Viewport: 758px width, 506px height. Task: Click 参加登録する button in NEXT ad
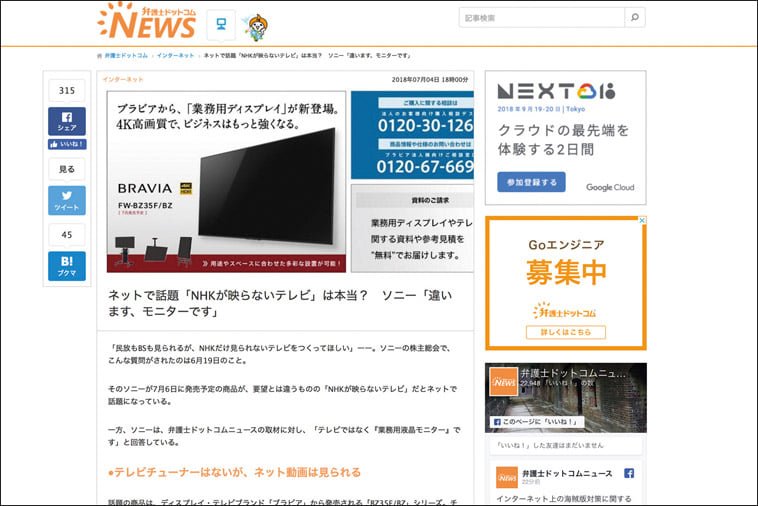(x=531, y=182)
